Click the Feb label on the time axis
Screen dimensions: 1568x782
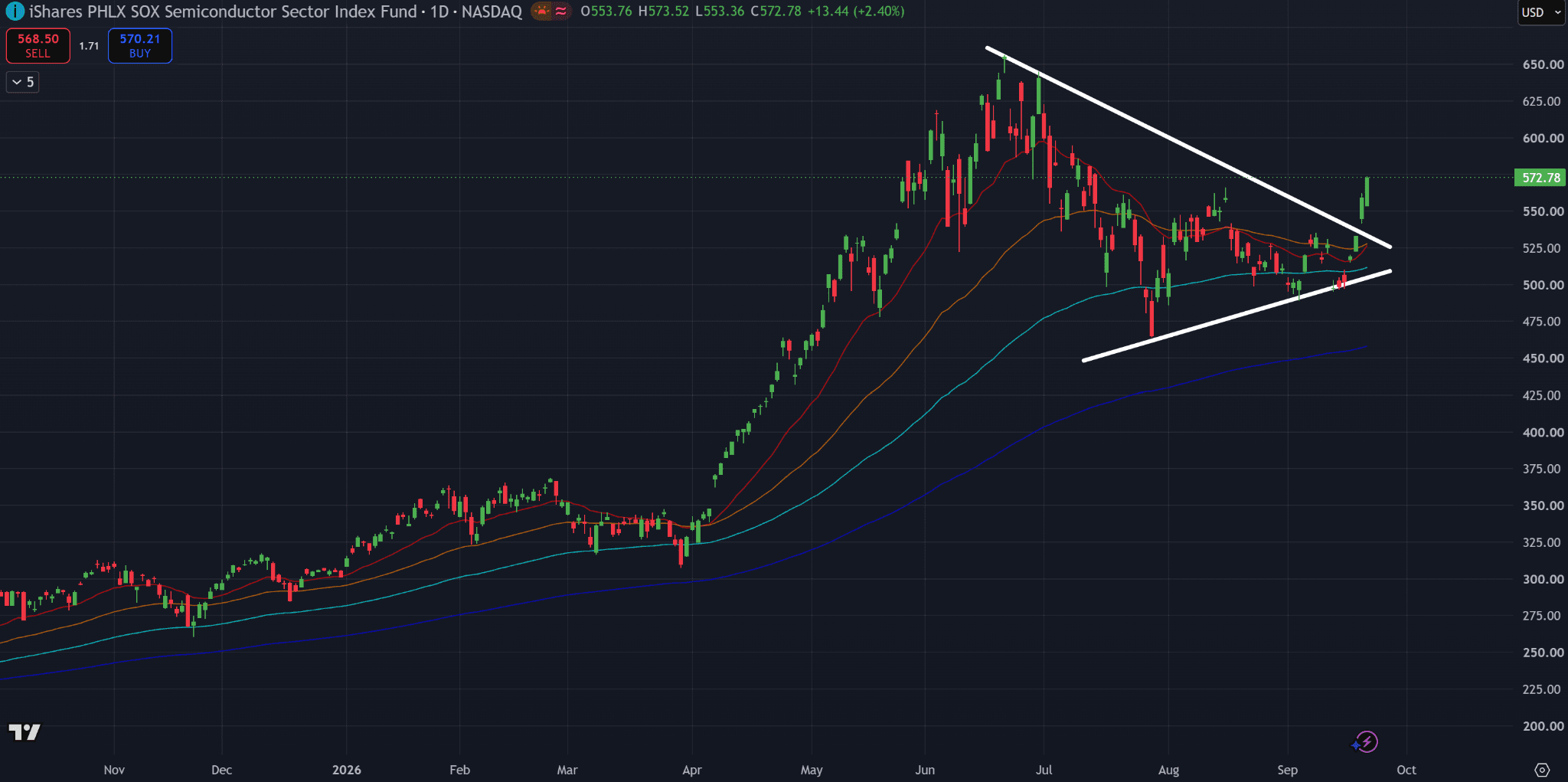[x=459, y=770]
